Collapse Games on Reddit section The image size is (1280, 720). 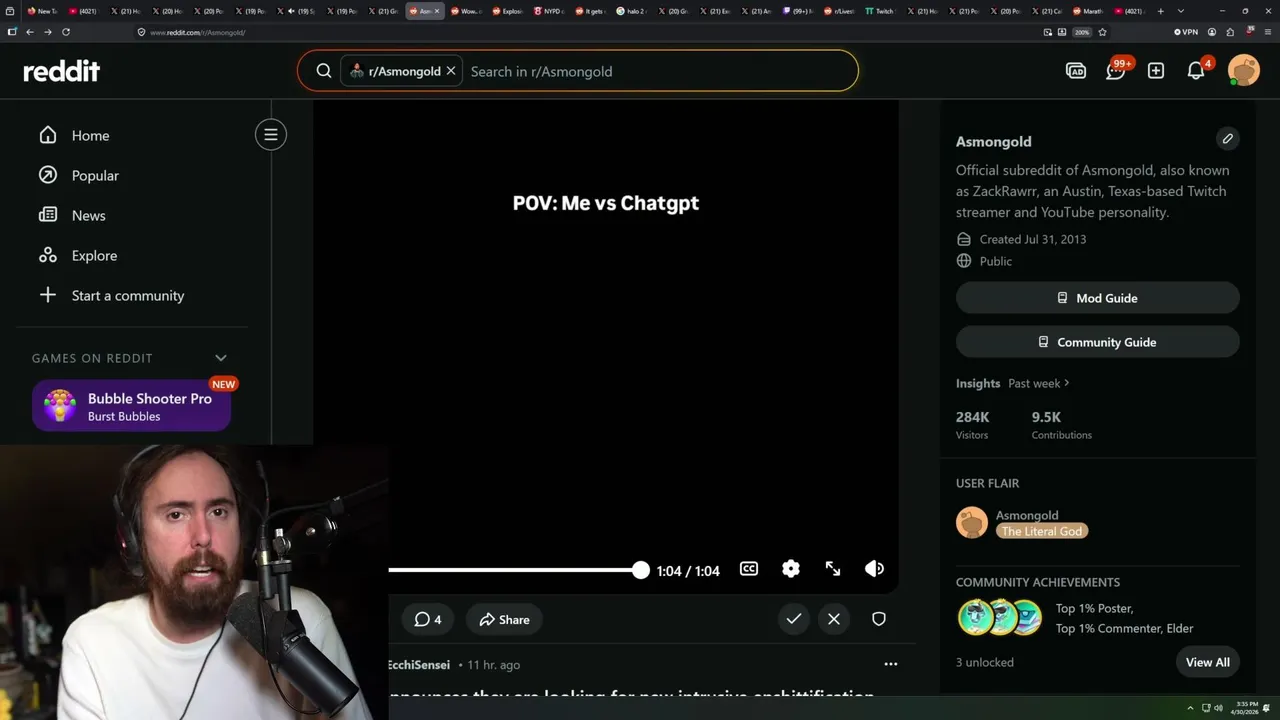coord(221,358)
